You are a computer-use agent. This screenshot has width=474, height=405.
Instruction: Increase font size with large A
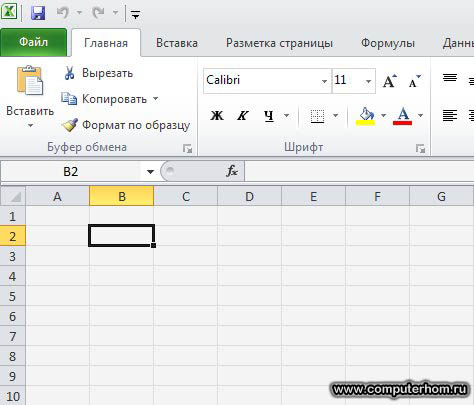pos(389,81)
